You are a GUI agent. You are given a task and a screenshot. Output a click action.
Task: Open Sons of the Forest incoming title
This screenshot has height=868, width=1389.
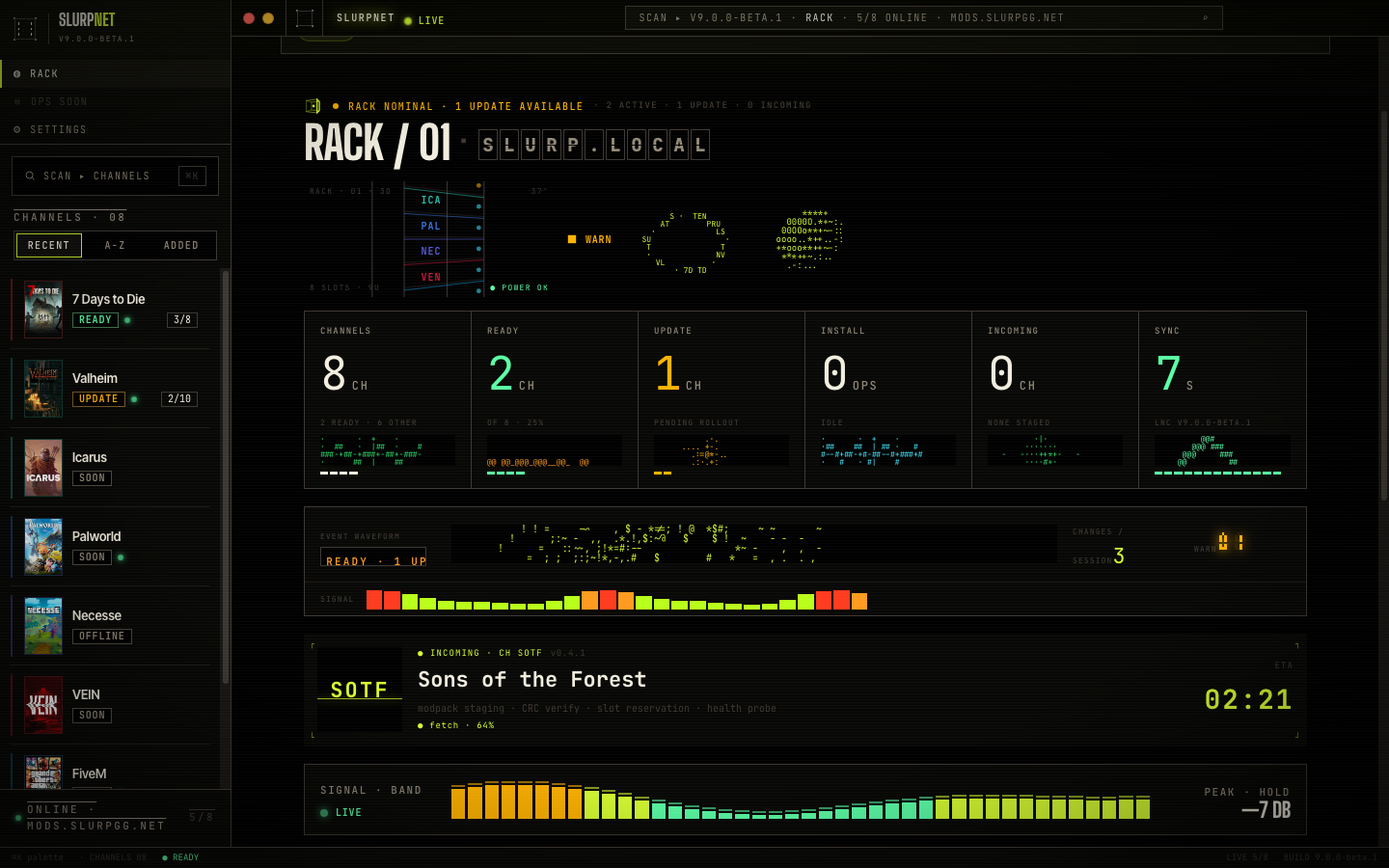pyautogui.click(x=532, y=679)
